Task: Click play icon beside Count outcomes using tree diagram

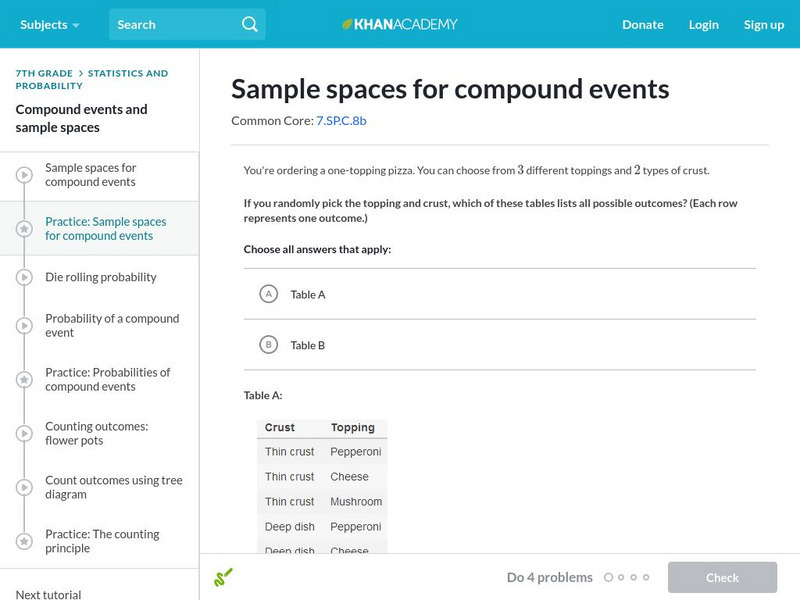Action: [x=24, y=487]
